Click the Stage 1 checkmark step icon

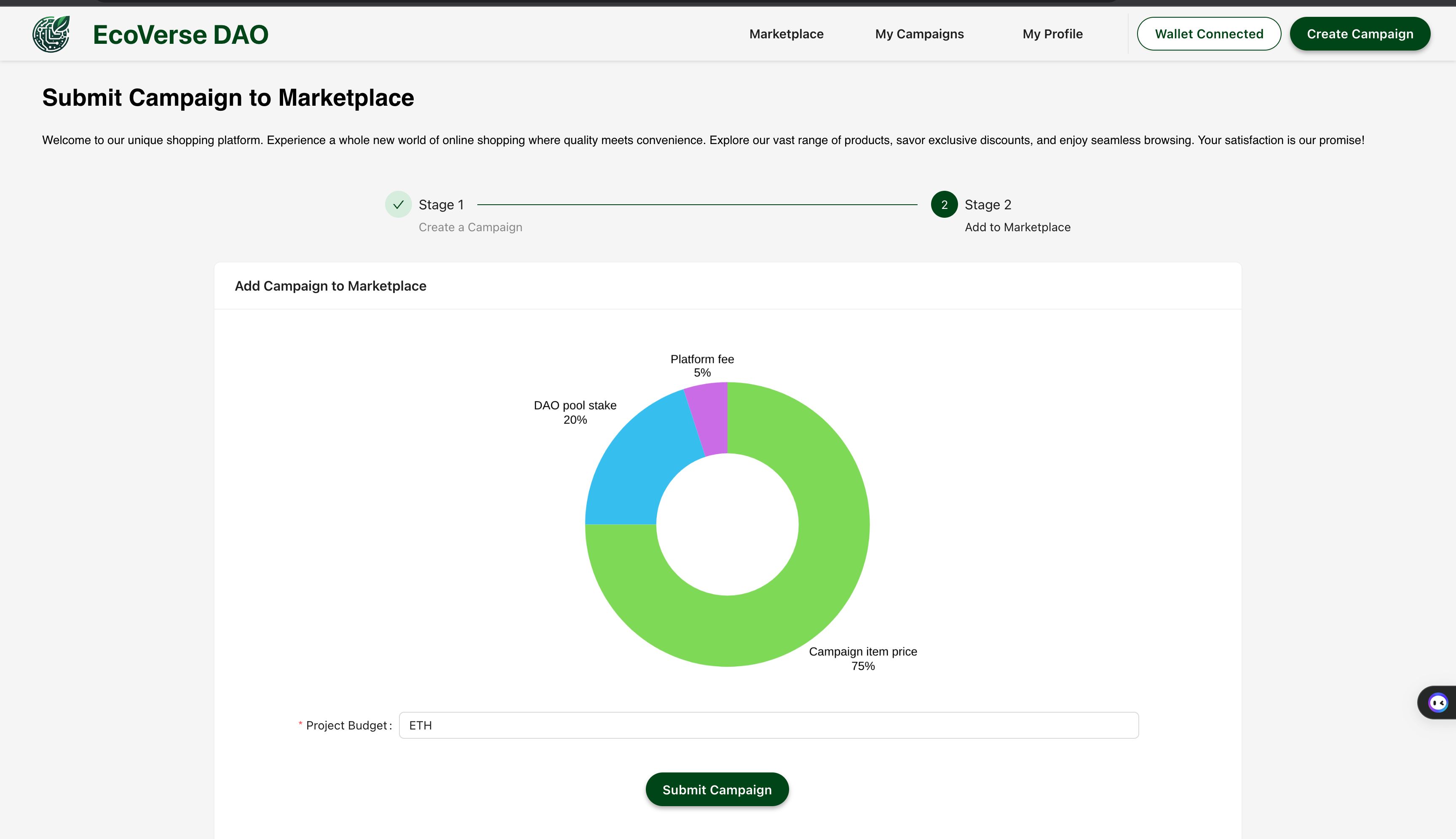[x=398, y=205]
